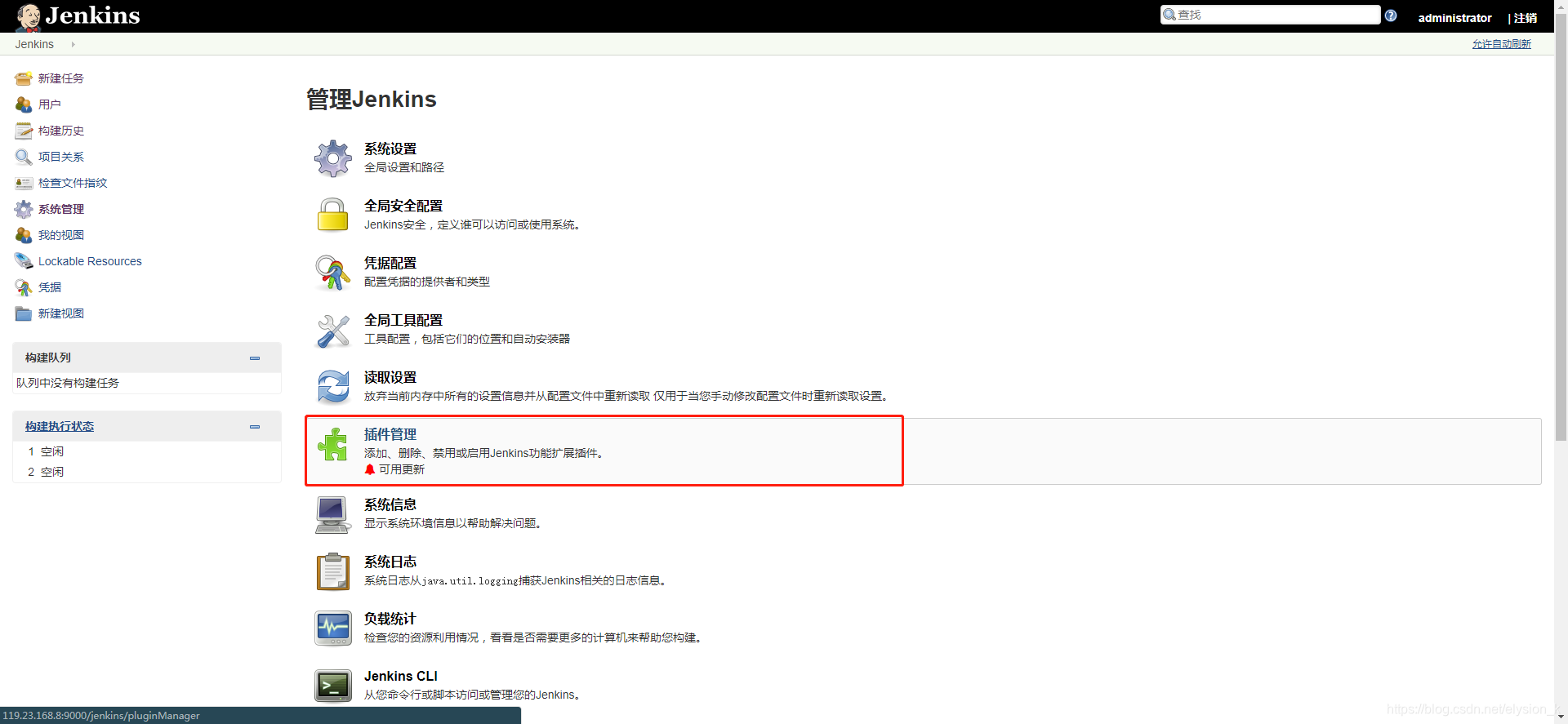Click the 新建任务 sidebar icon

(24, 78)
